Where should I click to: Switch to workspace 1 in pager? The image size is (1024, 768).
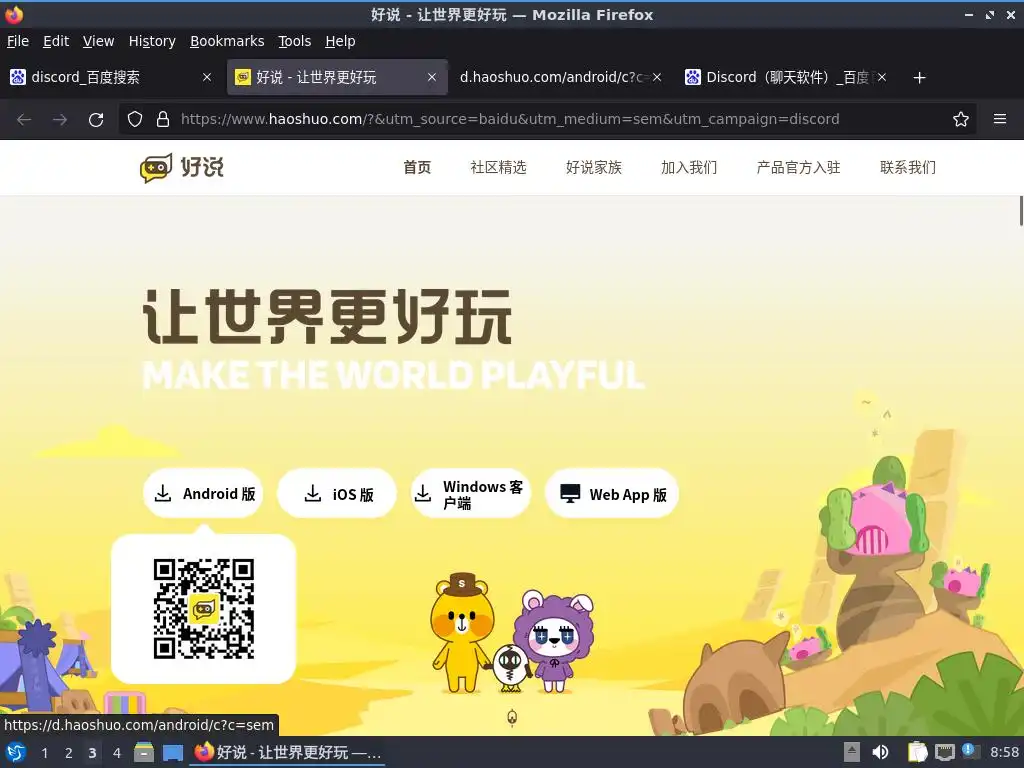click(44, 753)
